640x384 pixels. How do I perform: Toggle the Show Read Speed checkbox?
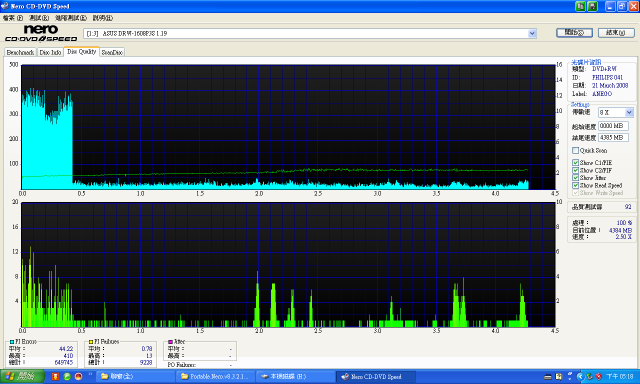pyautogui.click(x=576, y=185)
